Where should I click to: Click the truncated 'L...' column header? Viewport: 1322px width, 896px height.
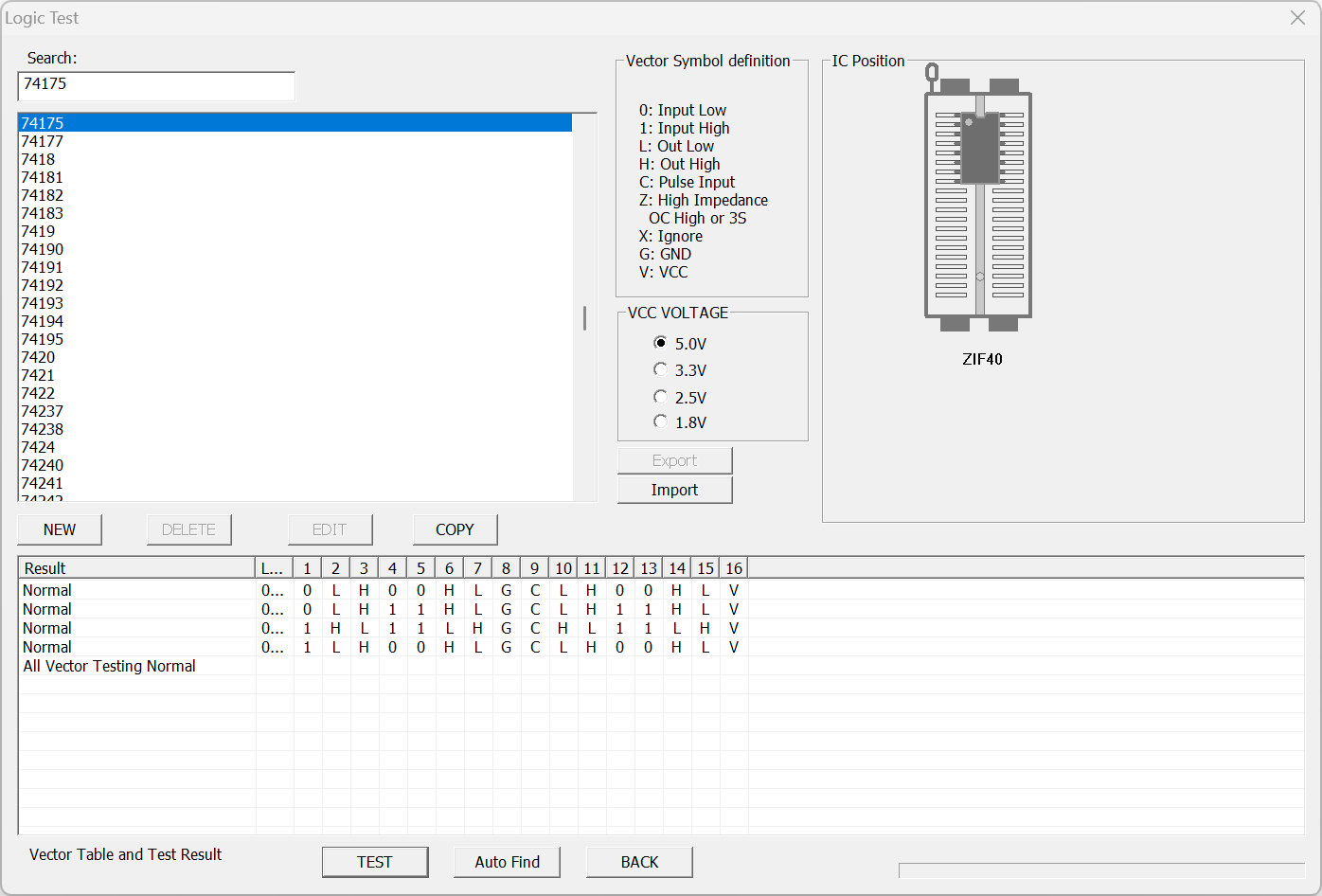275,568
